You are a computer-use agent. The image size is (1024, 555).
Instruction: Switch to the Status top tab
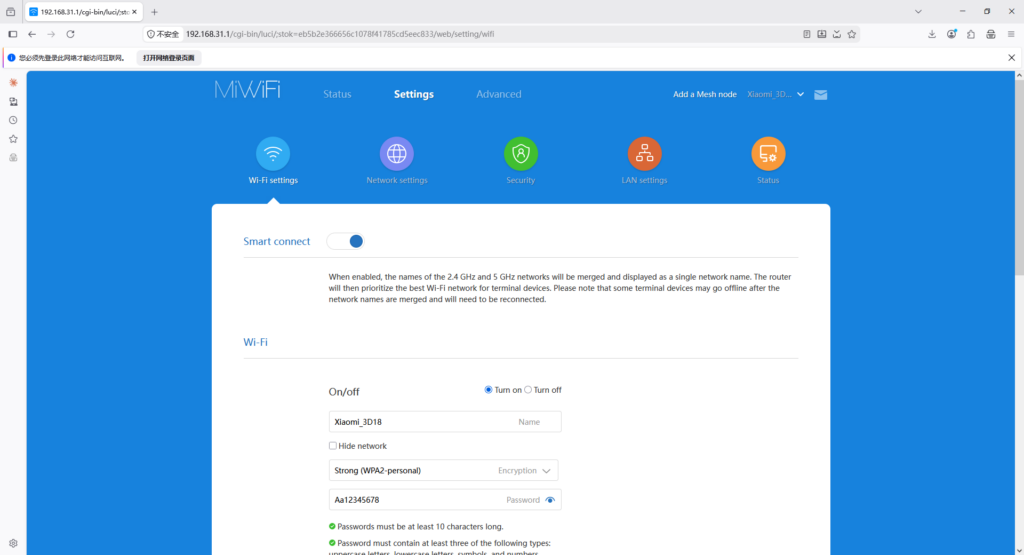[337, 94]
